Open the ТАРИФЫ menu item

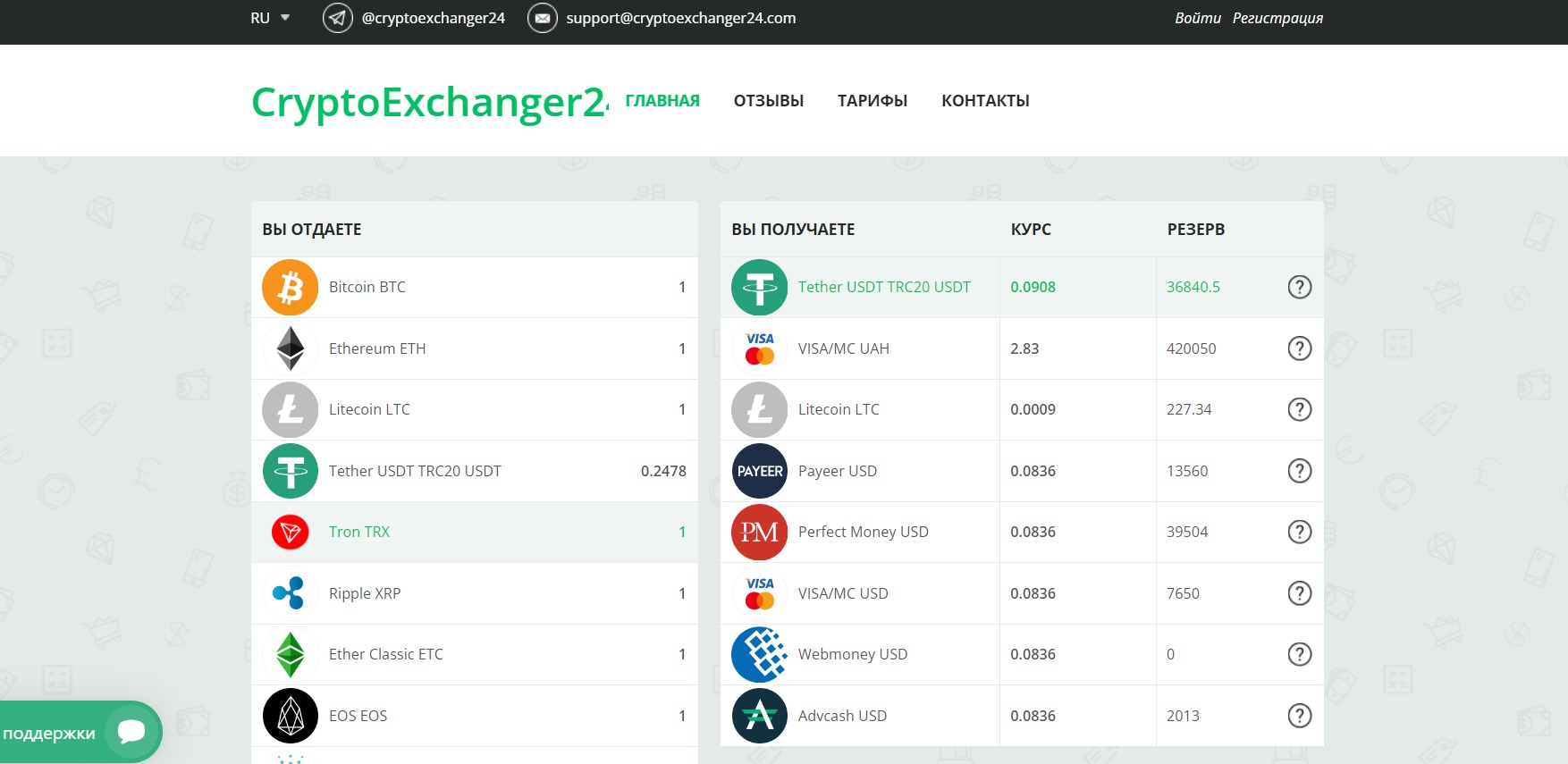coord(873,101)
